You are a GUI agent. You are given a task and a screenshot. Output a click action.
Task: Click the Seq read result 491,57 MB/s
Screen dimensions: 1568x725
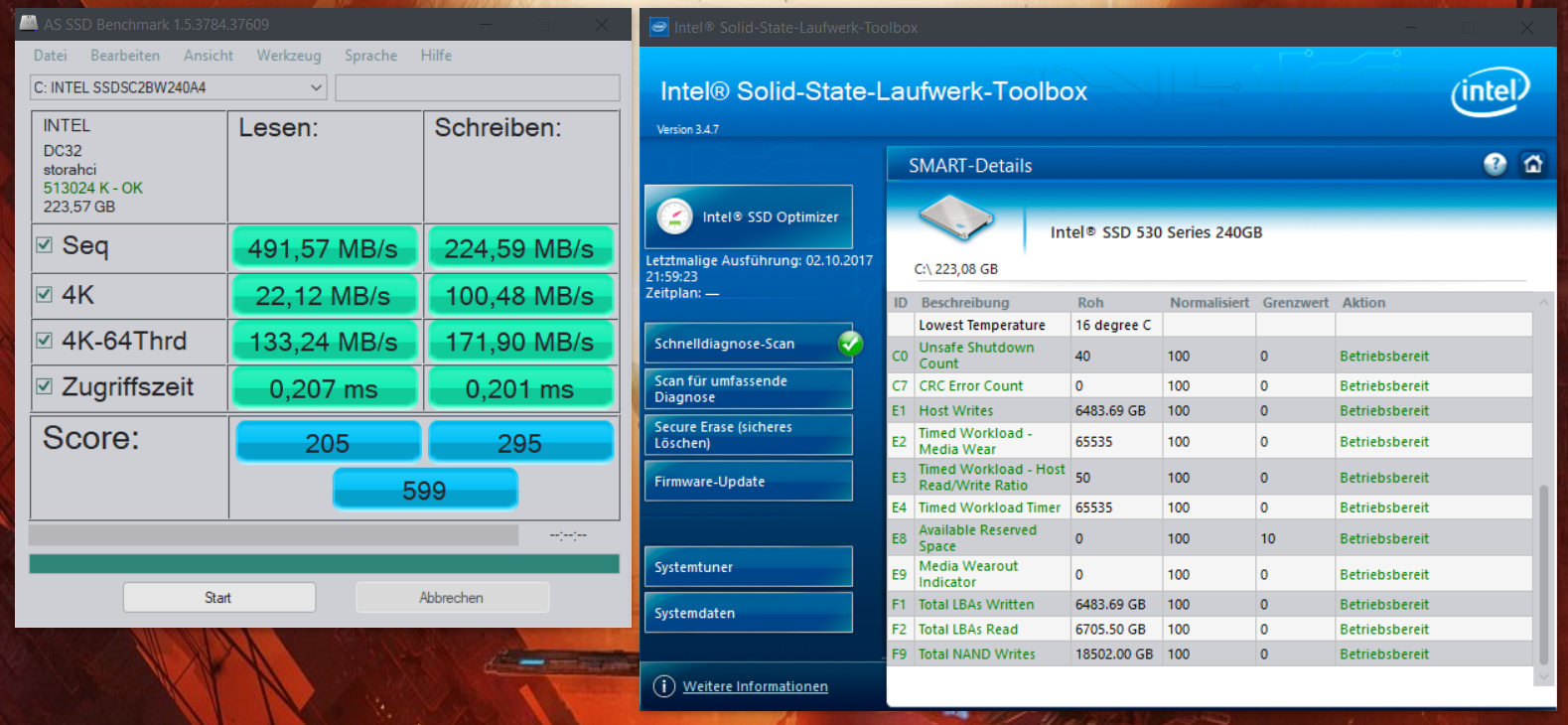pos(324,248)
